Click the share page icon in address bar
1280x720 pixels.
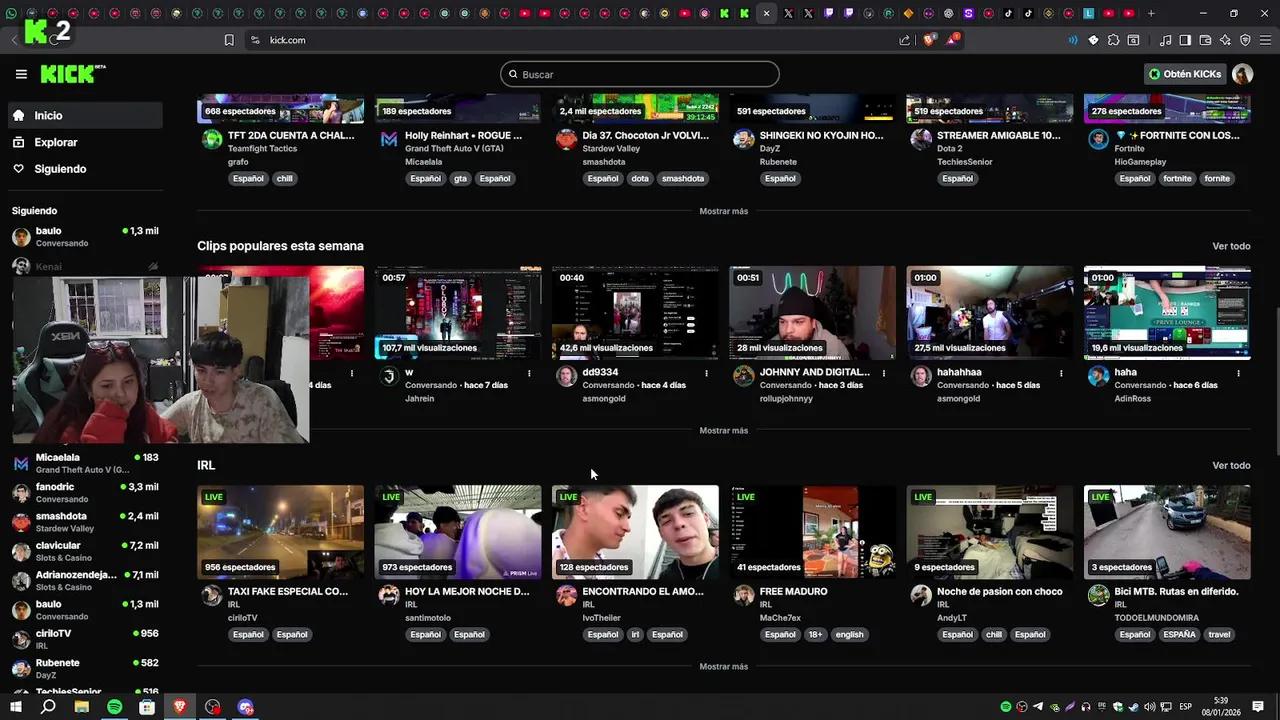tap(905, 40)
